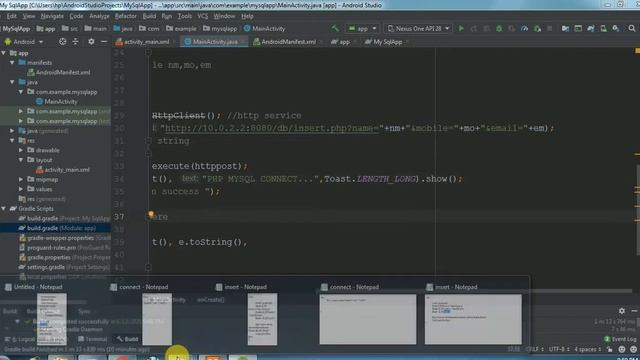Click the first smiley feedback icon in status bar
The image size is (640, 360).
click(622, 349)
